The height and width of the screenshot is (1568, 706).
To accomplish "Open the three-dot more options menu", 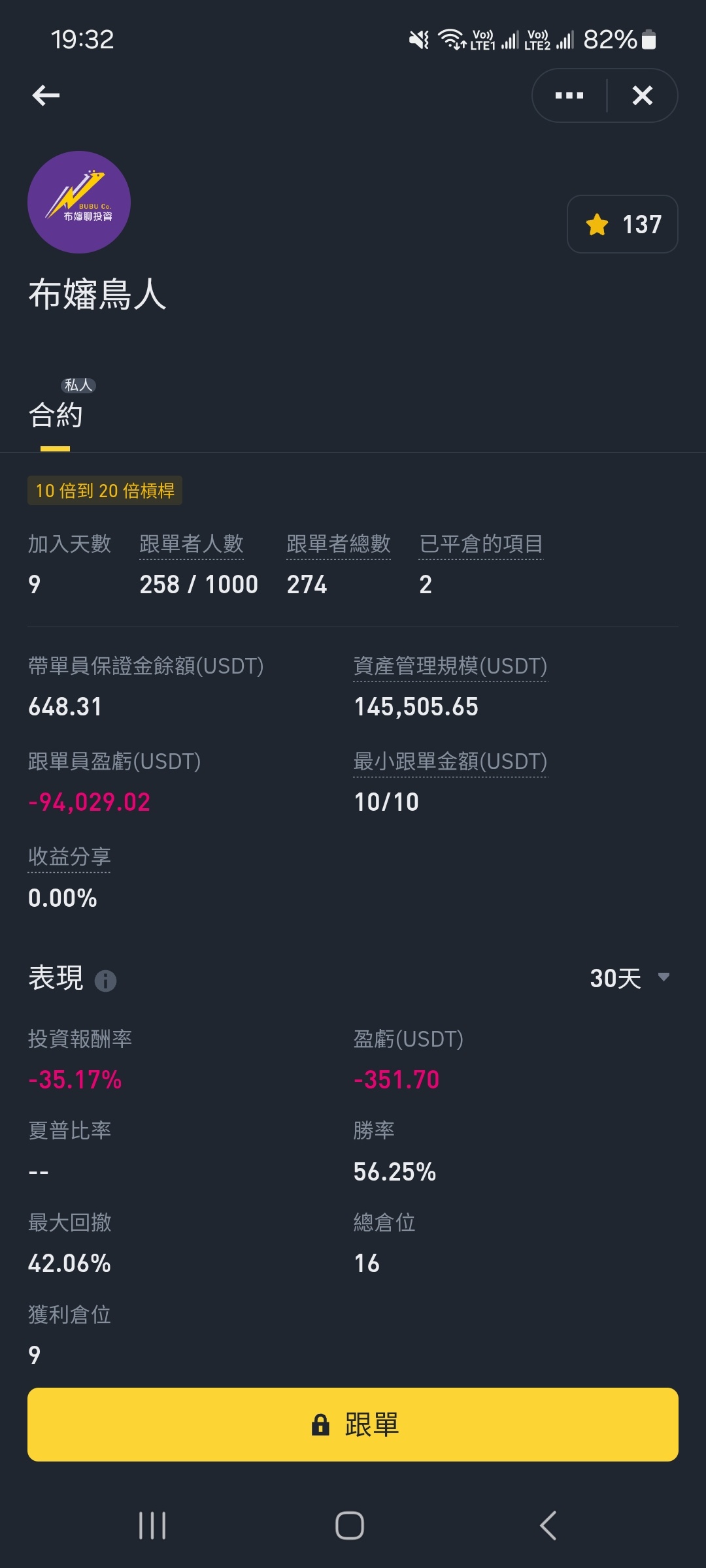I will tap(569, 95).
